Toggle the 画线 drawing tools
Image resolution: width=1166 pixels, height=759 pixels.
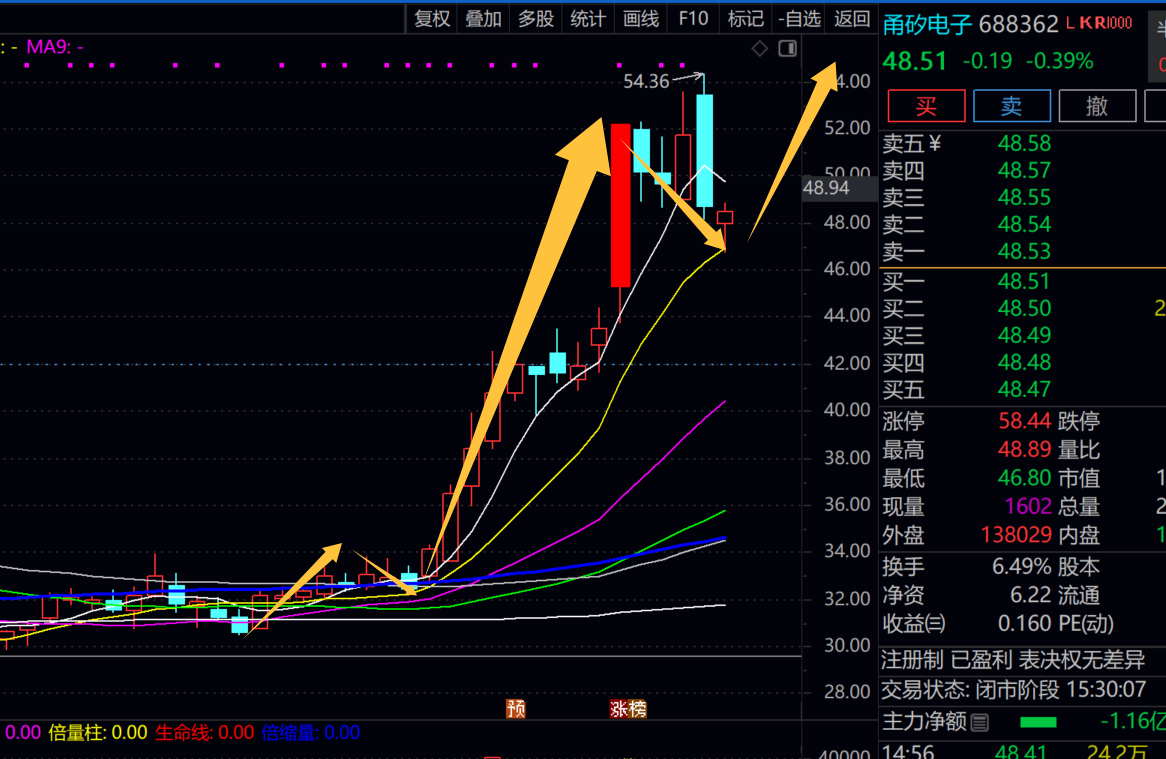pos(641,18)
